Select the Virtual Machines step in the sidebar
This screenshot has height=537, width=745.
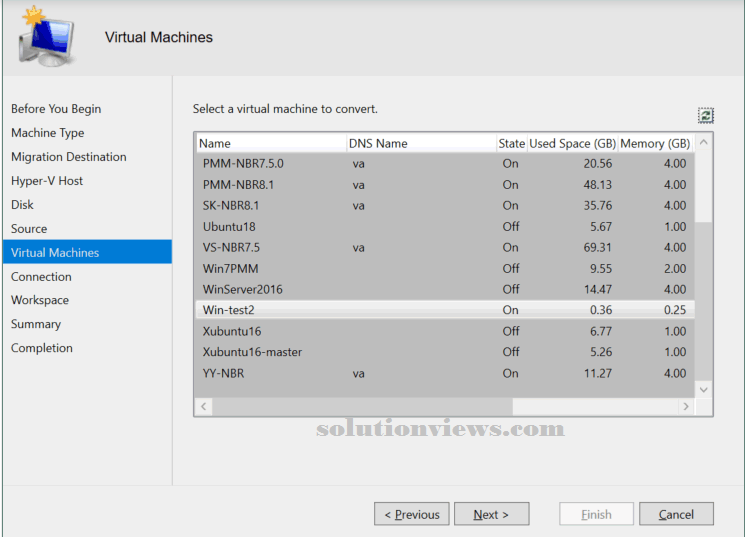click(87, 252)
